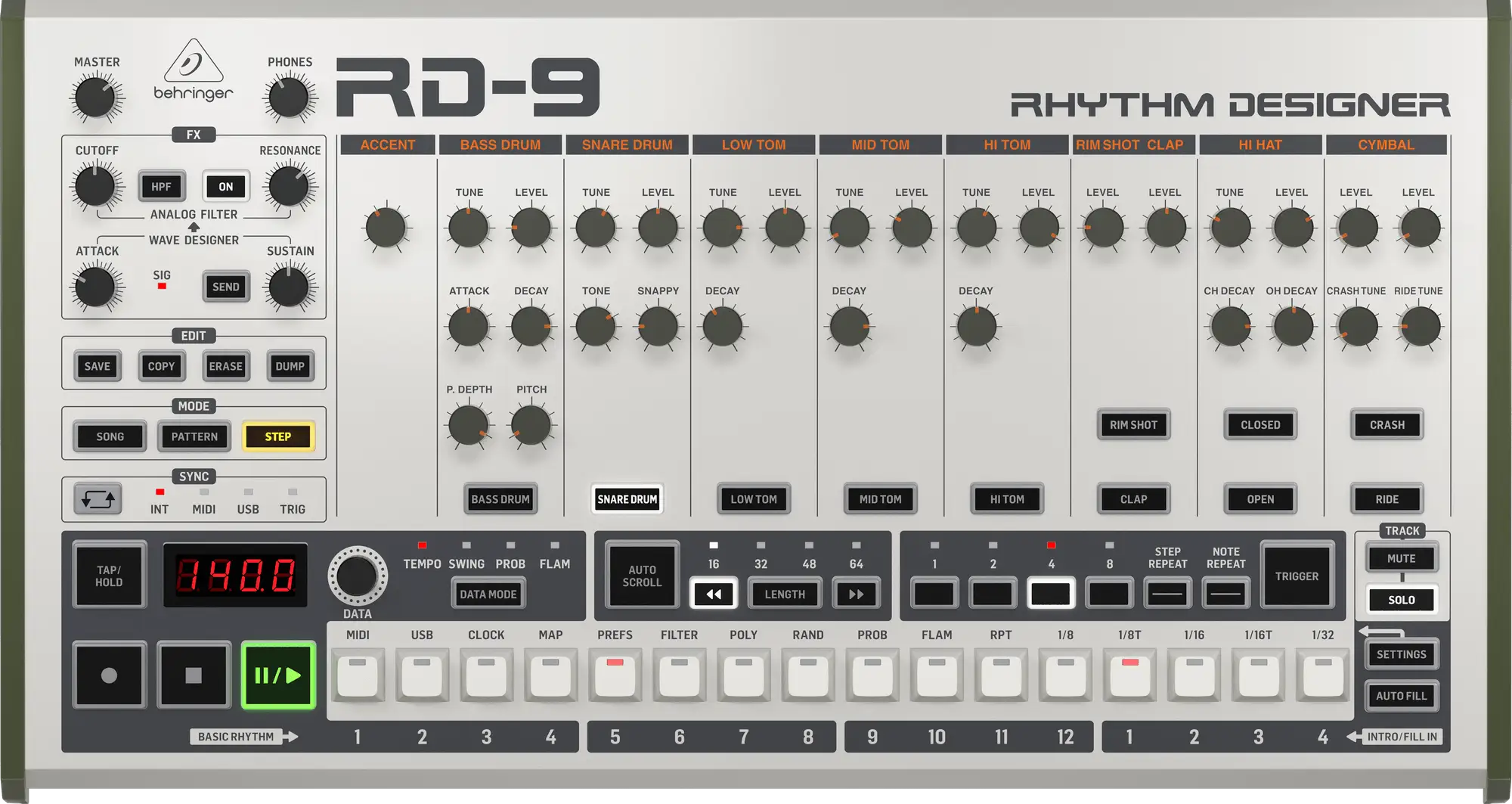Enable track Mute
The width and height of the screenshot is (1512, 804).
coord(1401,558)
